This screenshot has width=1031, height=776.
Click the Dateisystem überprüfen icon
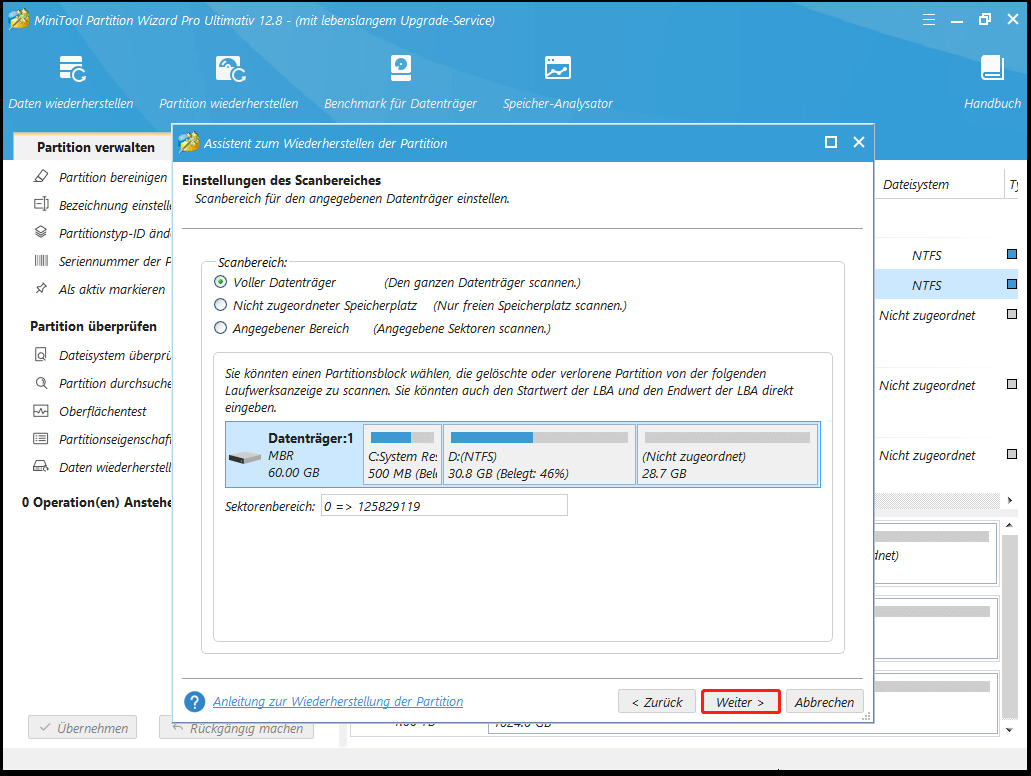point(41,354)
